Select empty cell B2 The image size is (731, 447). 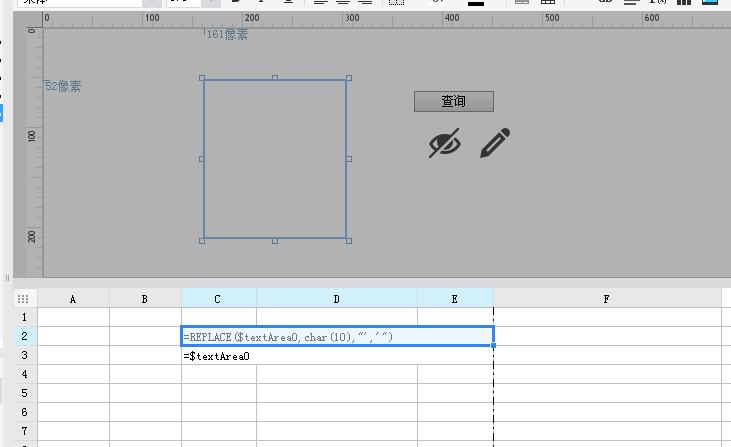coord(145,336)
